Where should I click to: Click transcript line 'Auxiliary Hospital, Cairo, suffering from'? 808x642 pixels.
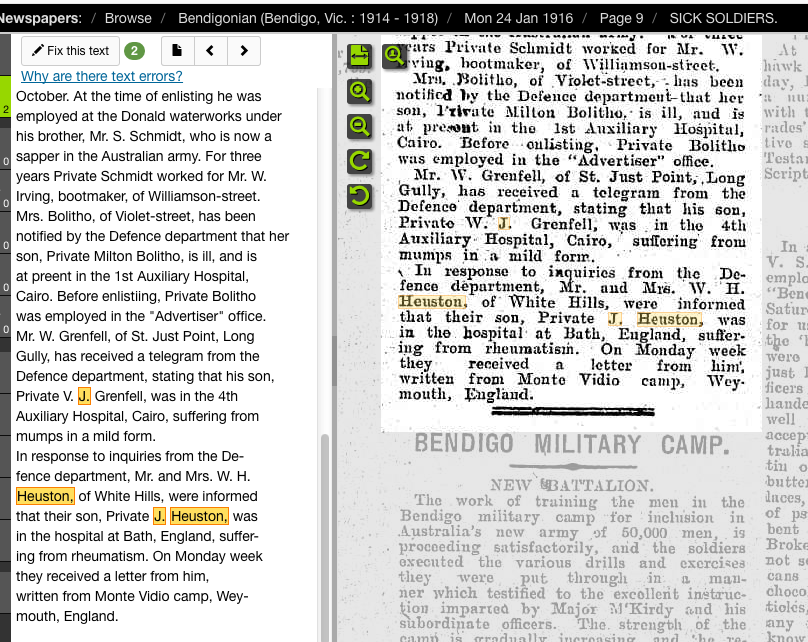(x=138, y=416)
